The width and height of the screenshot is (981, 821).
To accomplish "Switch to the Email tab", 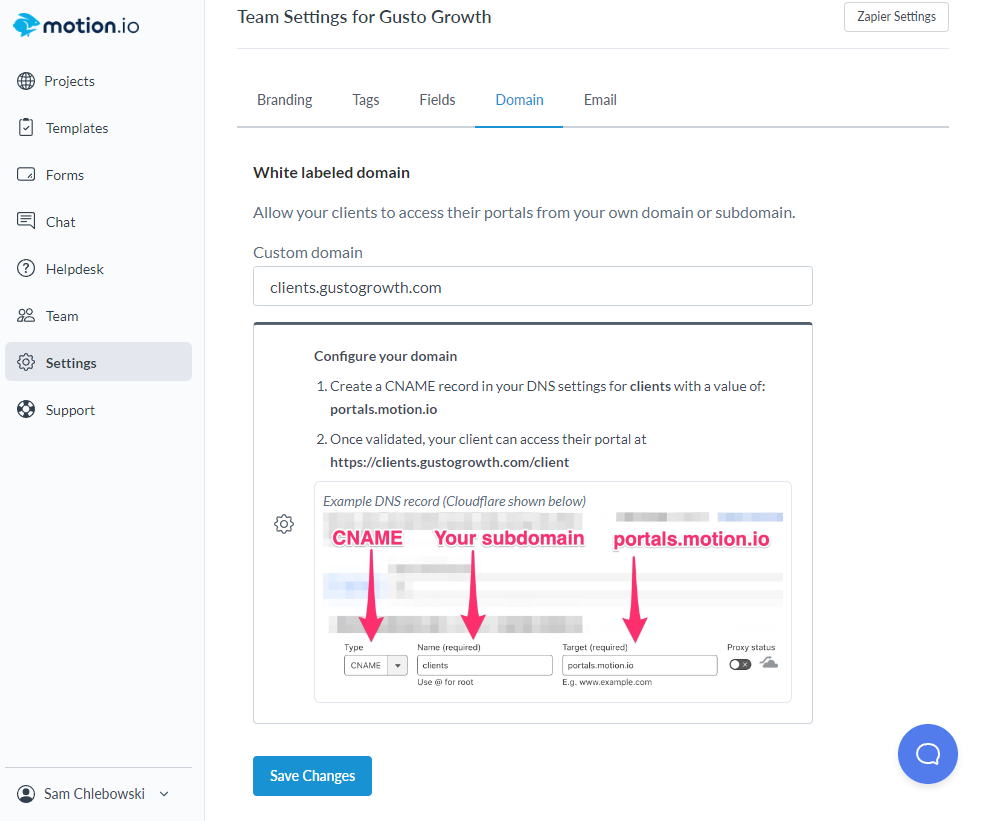I will click(600, 100).
